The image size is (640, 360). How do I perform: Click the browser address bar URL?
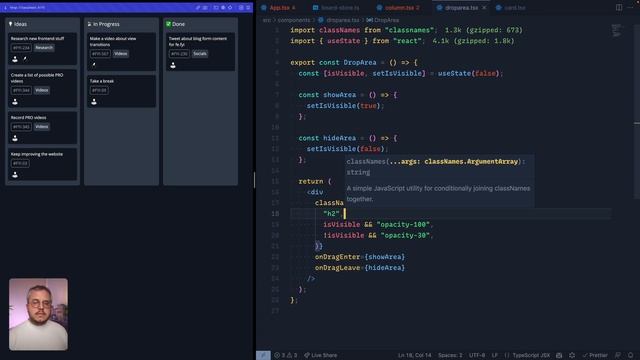[x=27, y=7]
